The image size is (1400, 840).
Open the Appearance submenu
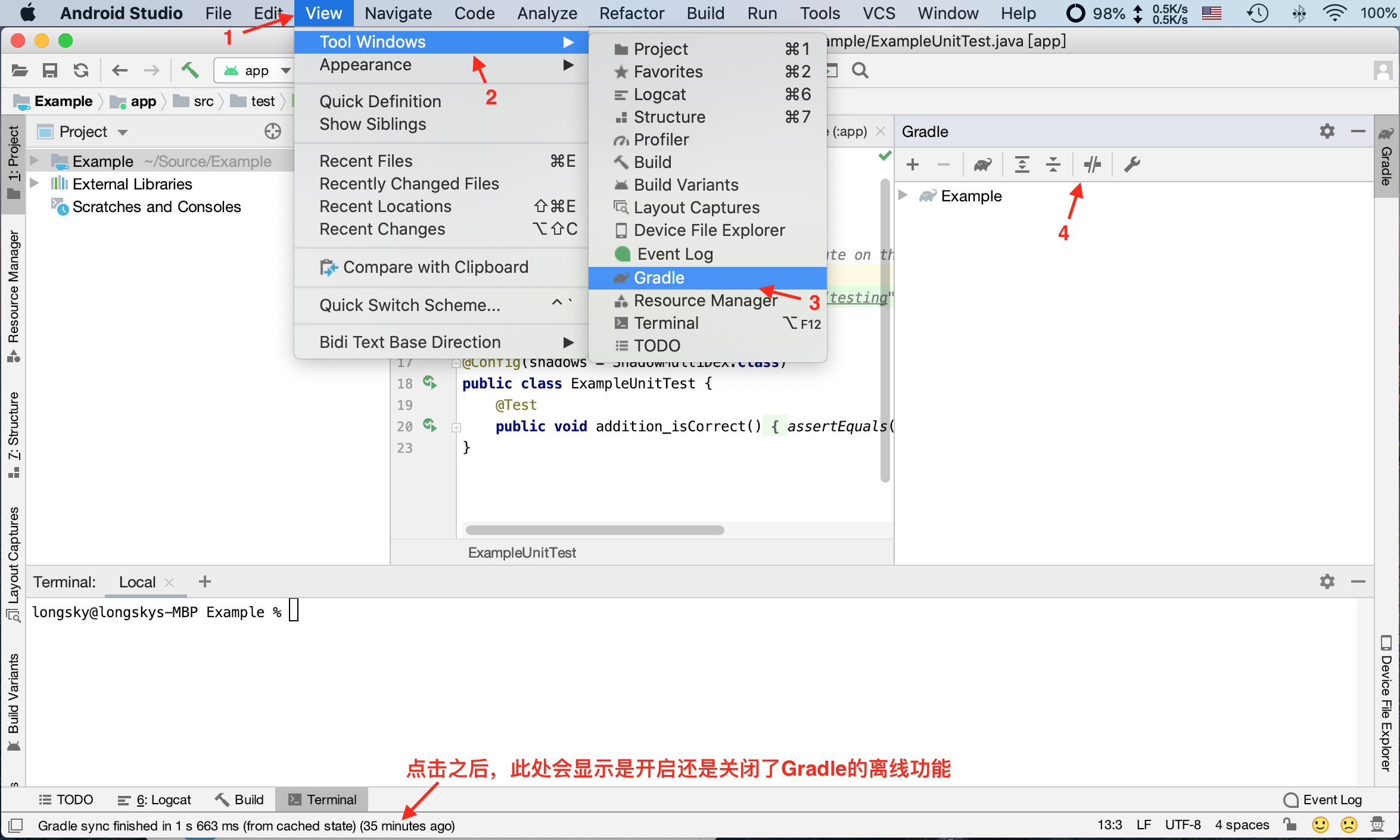pyautogui.click(x=441, y=64)
